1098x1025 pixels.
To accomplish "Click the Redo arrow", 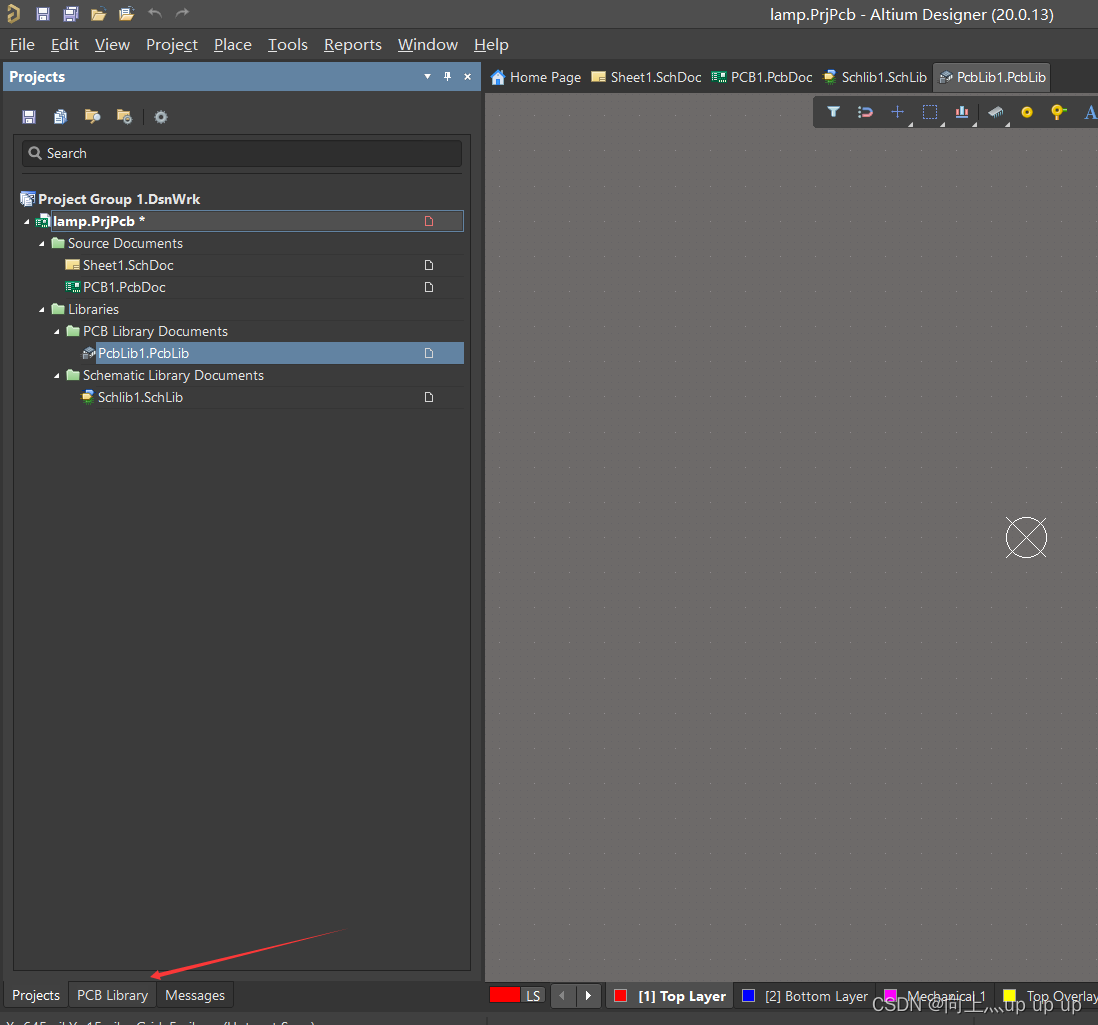I will point(182,13).
